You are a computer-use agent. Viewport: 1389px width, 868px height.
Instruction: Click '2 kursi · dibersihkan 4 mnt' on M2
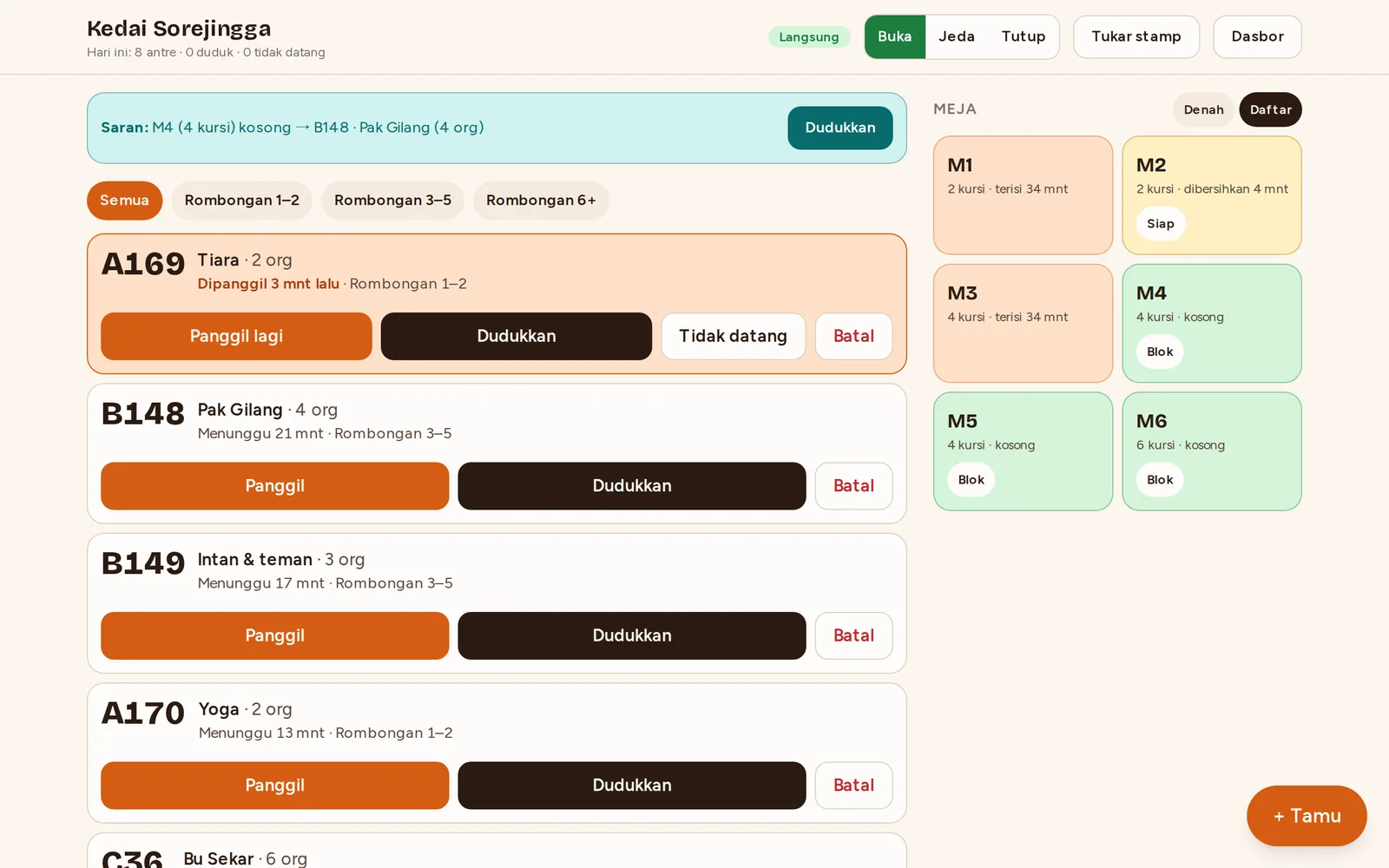coord(1212,189)
